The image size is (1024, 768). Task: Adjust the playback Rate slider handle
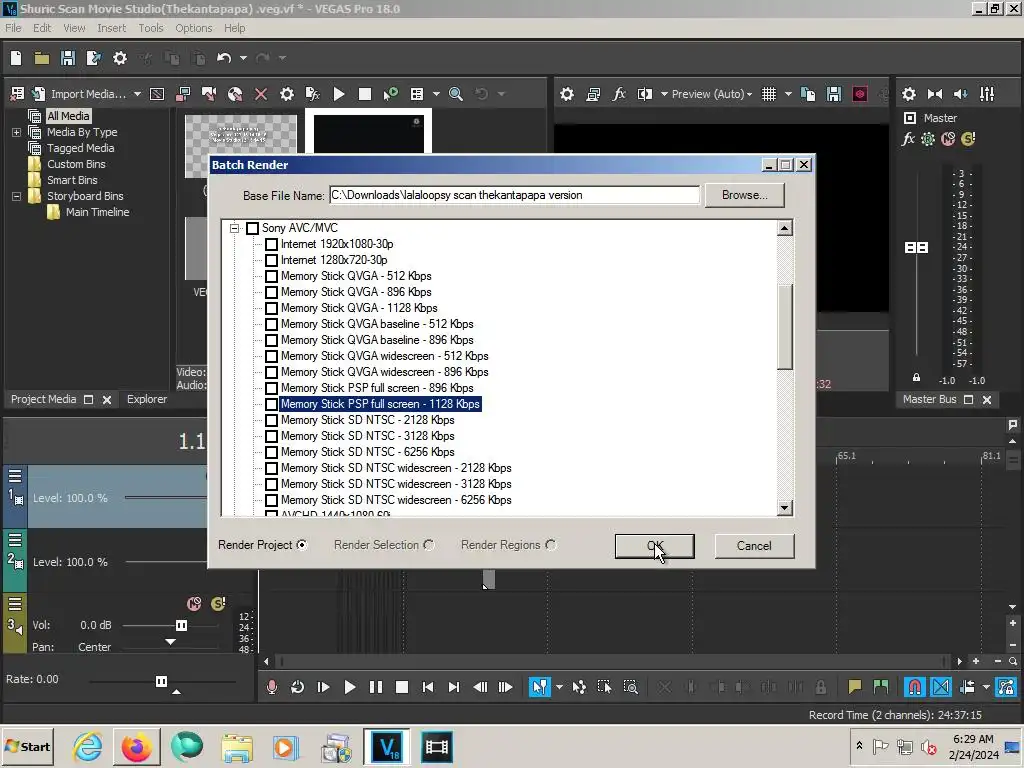click(x=161, y=682)
